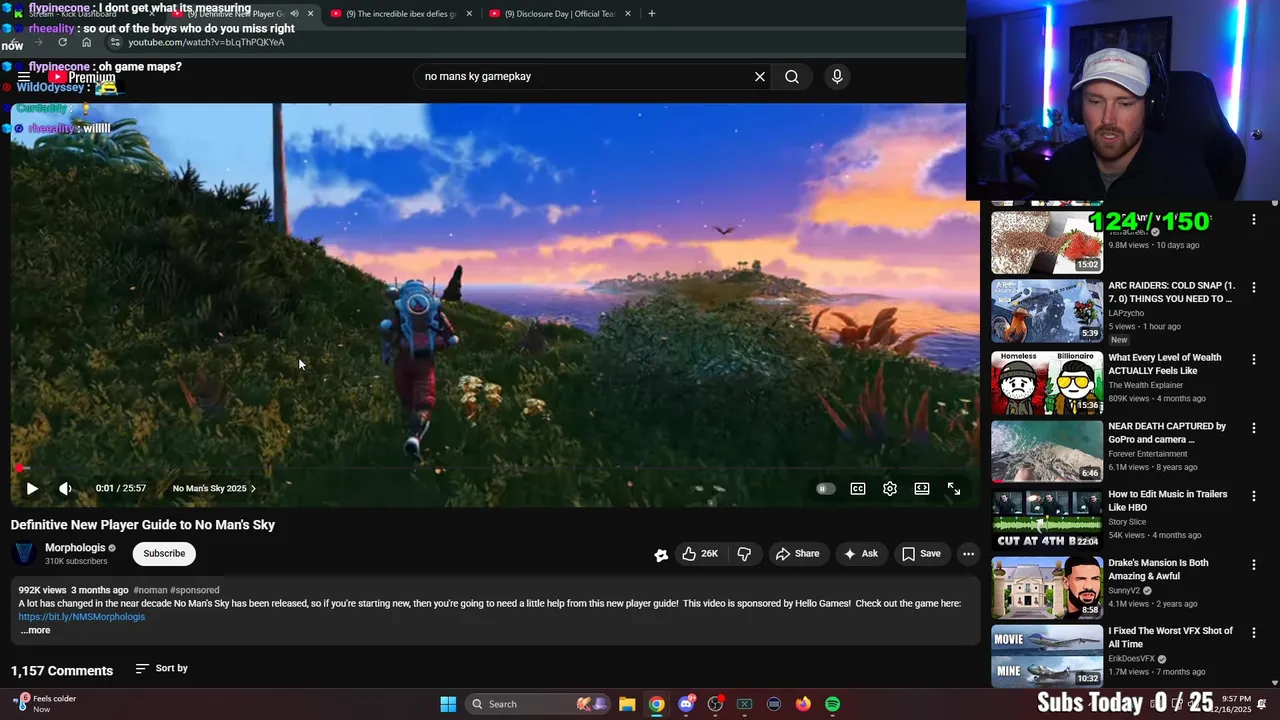Image resolution: width=1280 pixels, height=720 pixels.
Task: Clear the search box with X
Action: tap(760, 77)
